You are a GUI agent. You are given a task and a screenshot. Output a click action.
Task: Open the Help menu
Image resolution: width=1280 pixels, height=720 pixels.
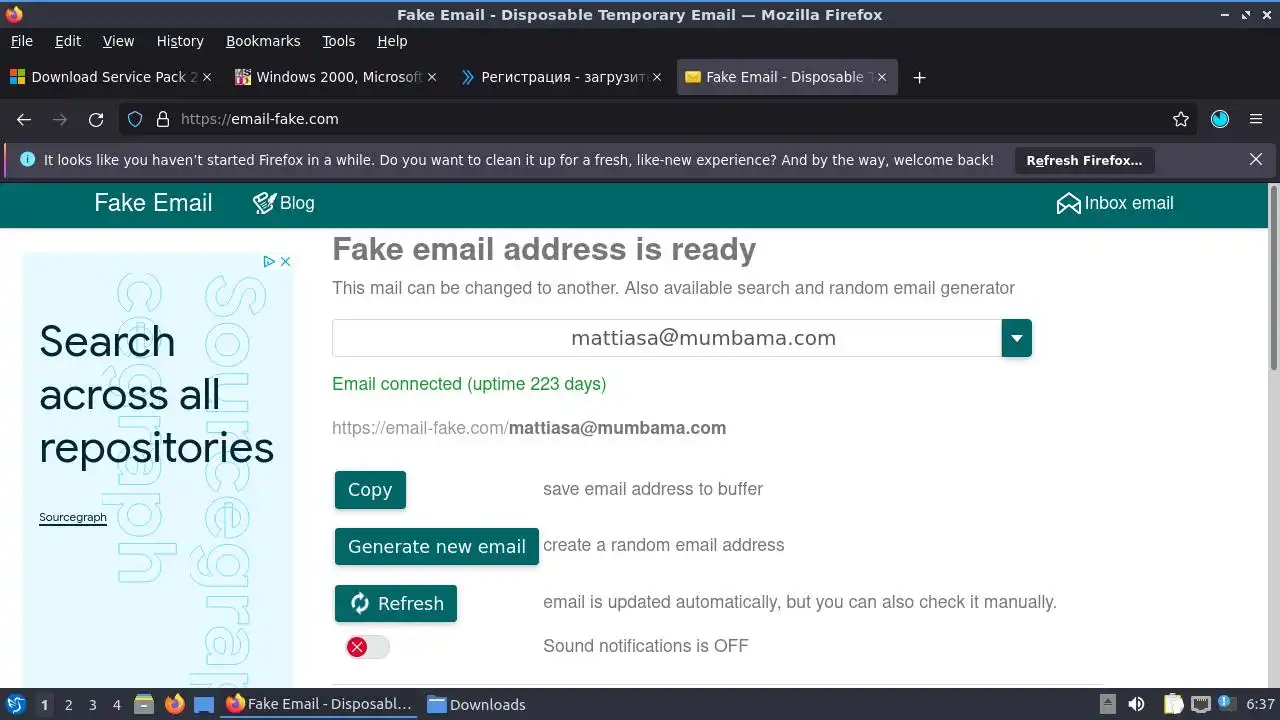tap(392, 41)
